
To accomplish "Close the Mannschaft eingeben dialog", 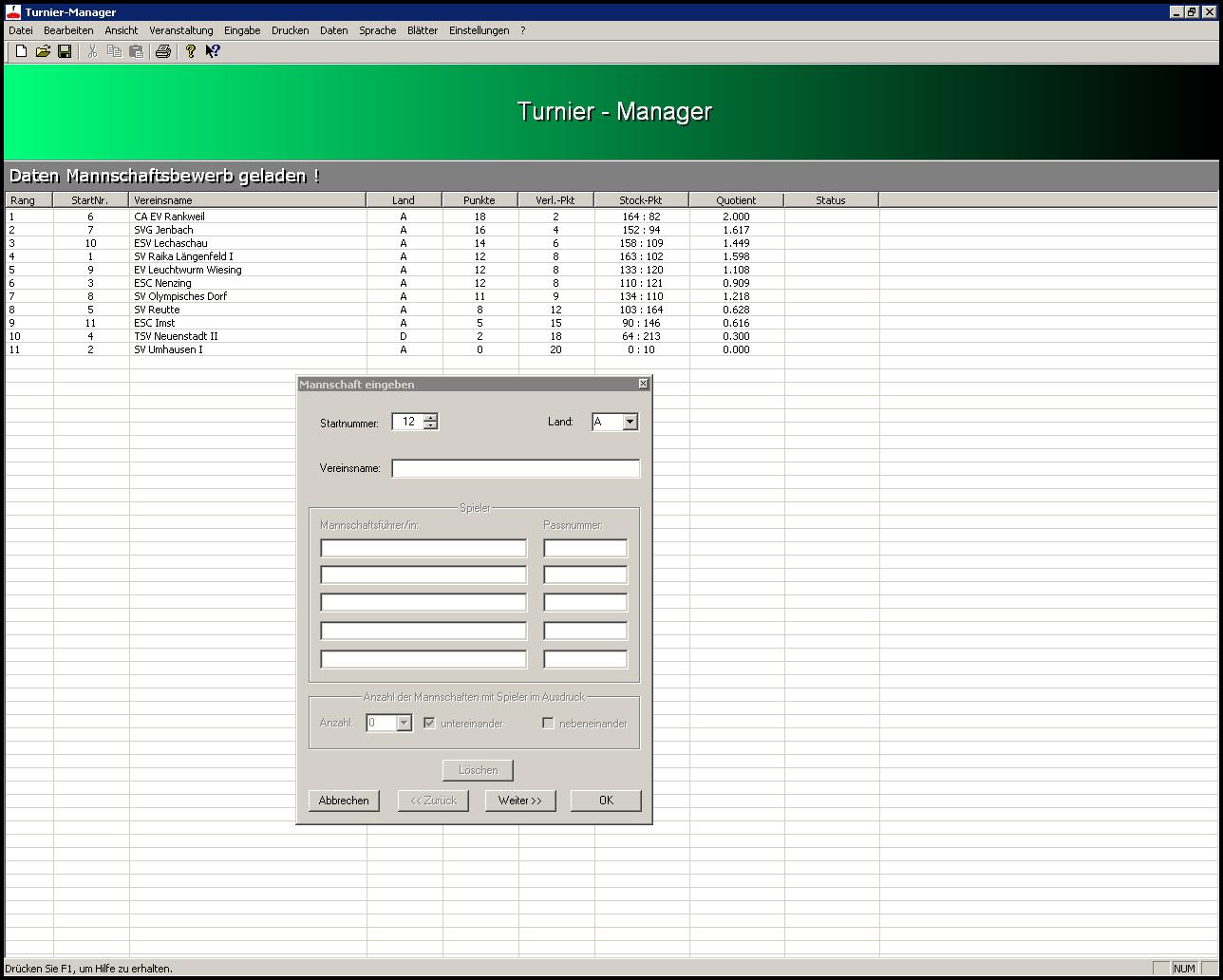I will [643, 384].
